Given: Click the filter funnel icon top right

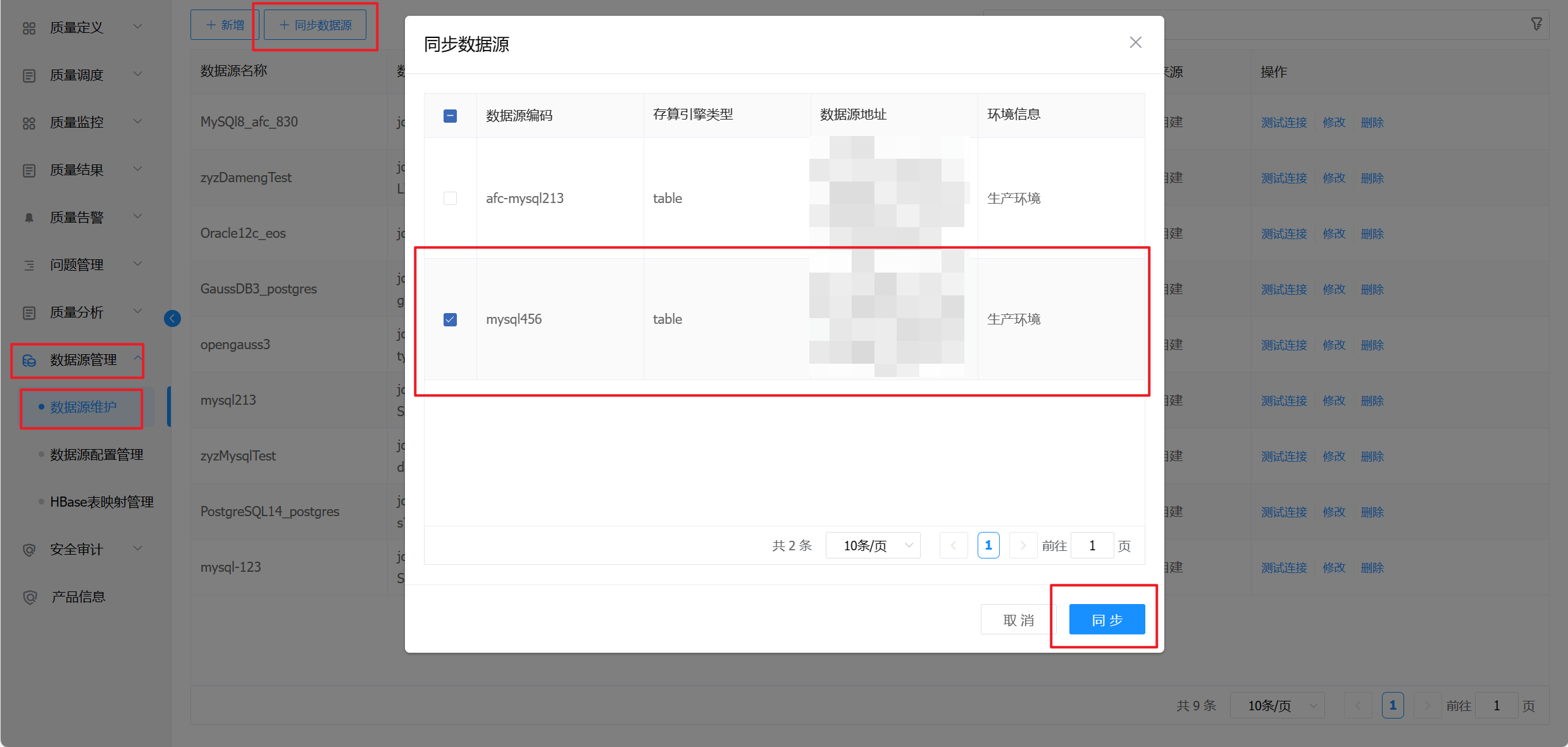Looking at the screenshot, I should click(1536, 24).
